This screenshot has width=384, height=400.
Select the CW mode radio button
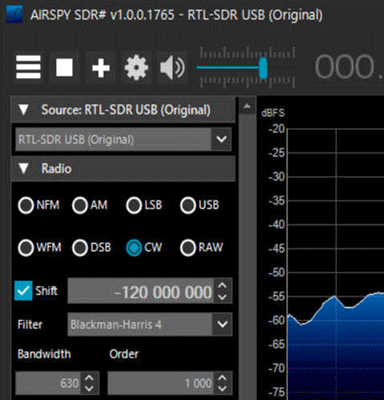[134, 248]
